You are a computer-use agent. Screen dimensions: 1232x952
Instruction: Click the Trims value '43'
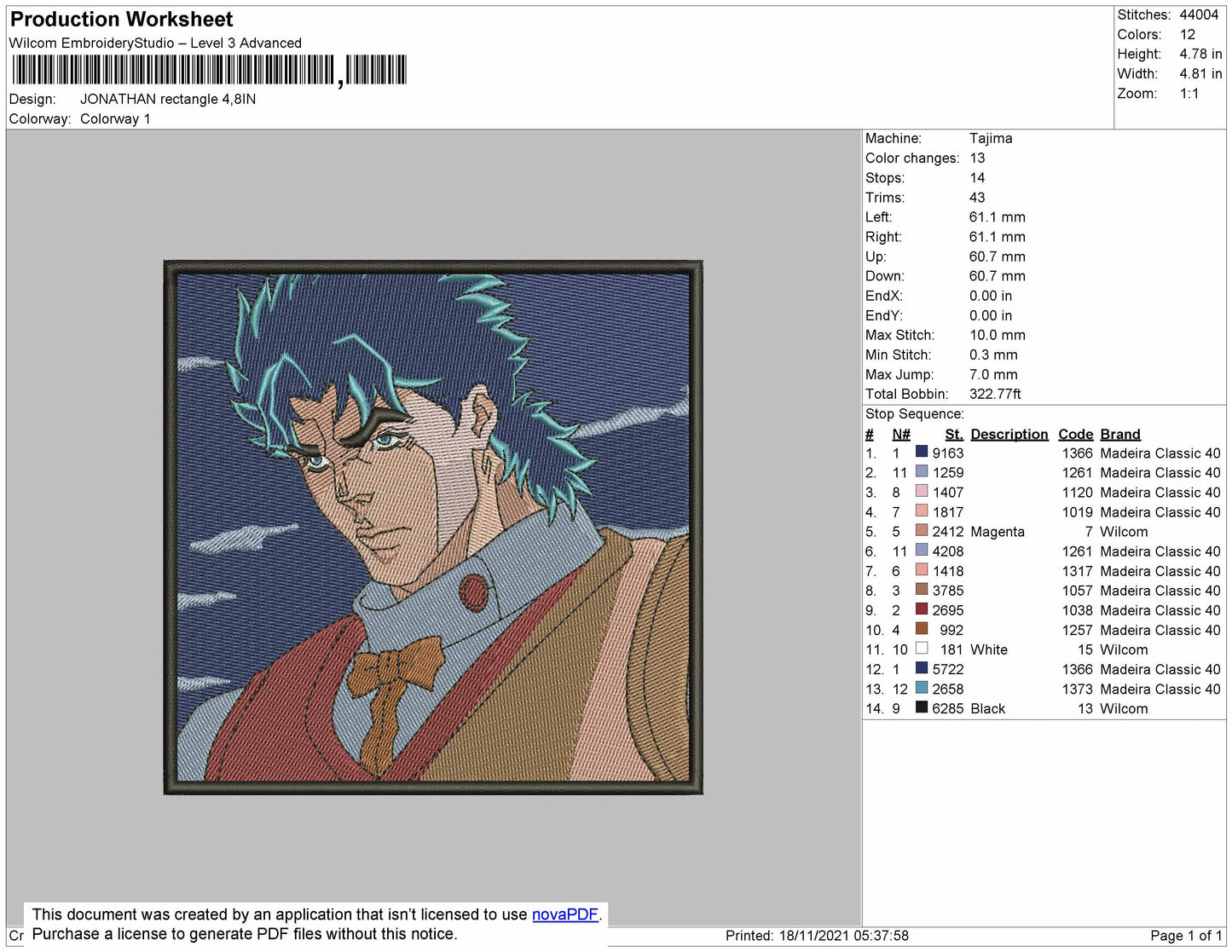coord(977,197)
